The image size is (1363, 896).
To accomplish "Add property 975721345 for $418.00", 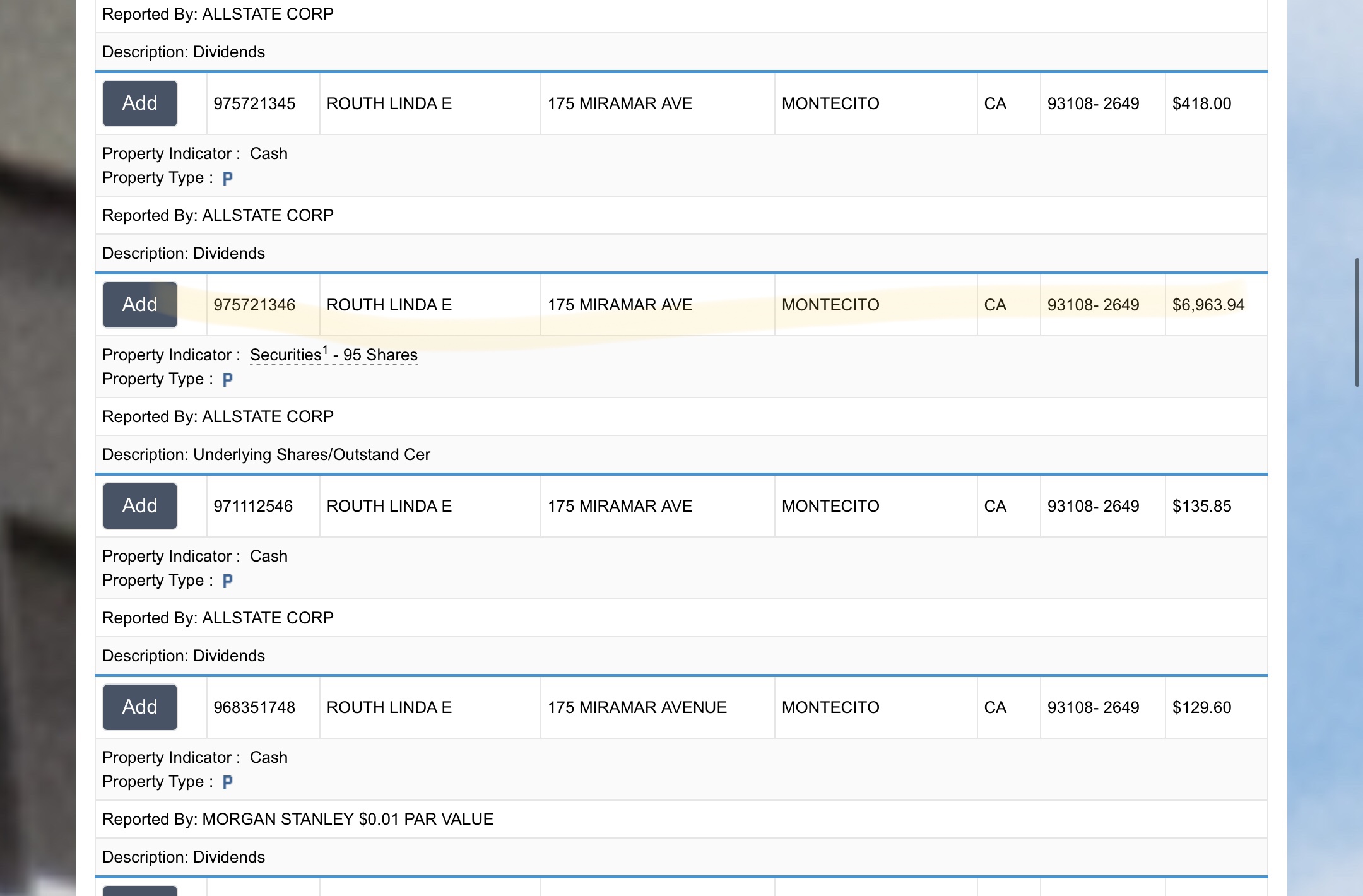I will 140,103.
